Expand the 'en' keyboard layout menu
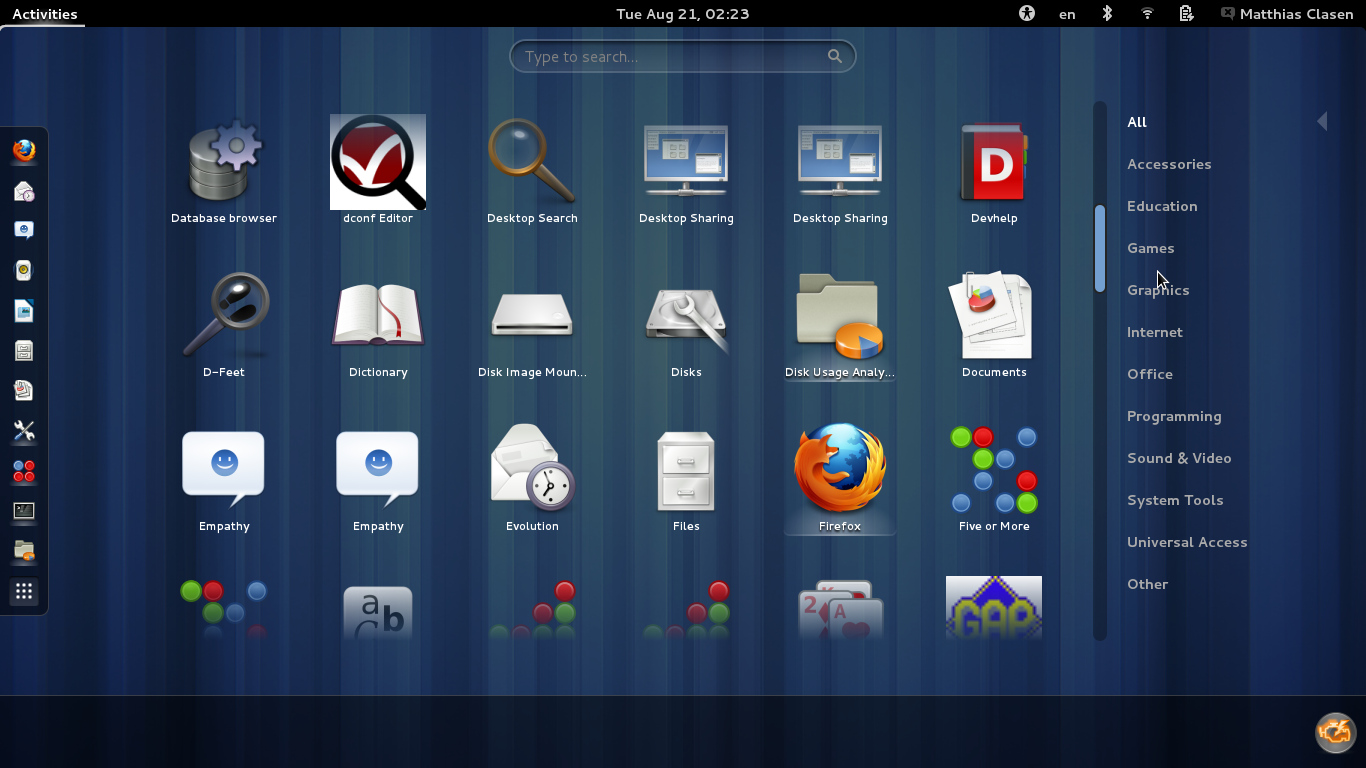 [1067, 14]
